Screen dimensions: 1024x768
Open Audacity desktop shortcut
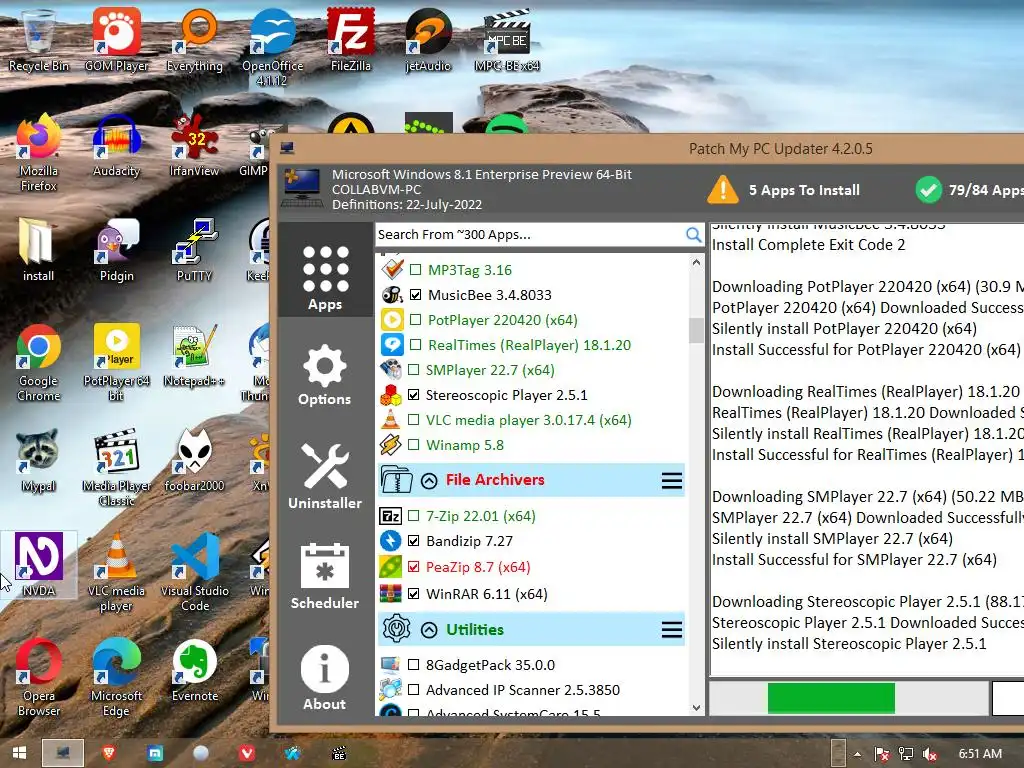tap(116, 145)
